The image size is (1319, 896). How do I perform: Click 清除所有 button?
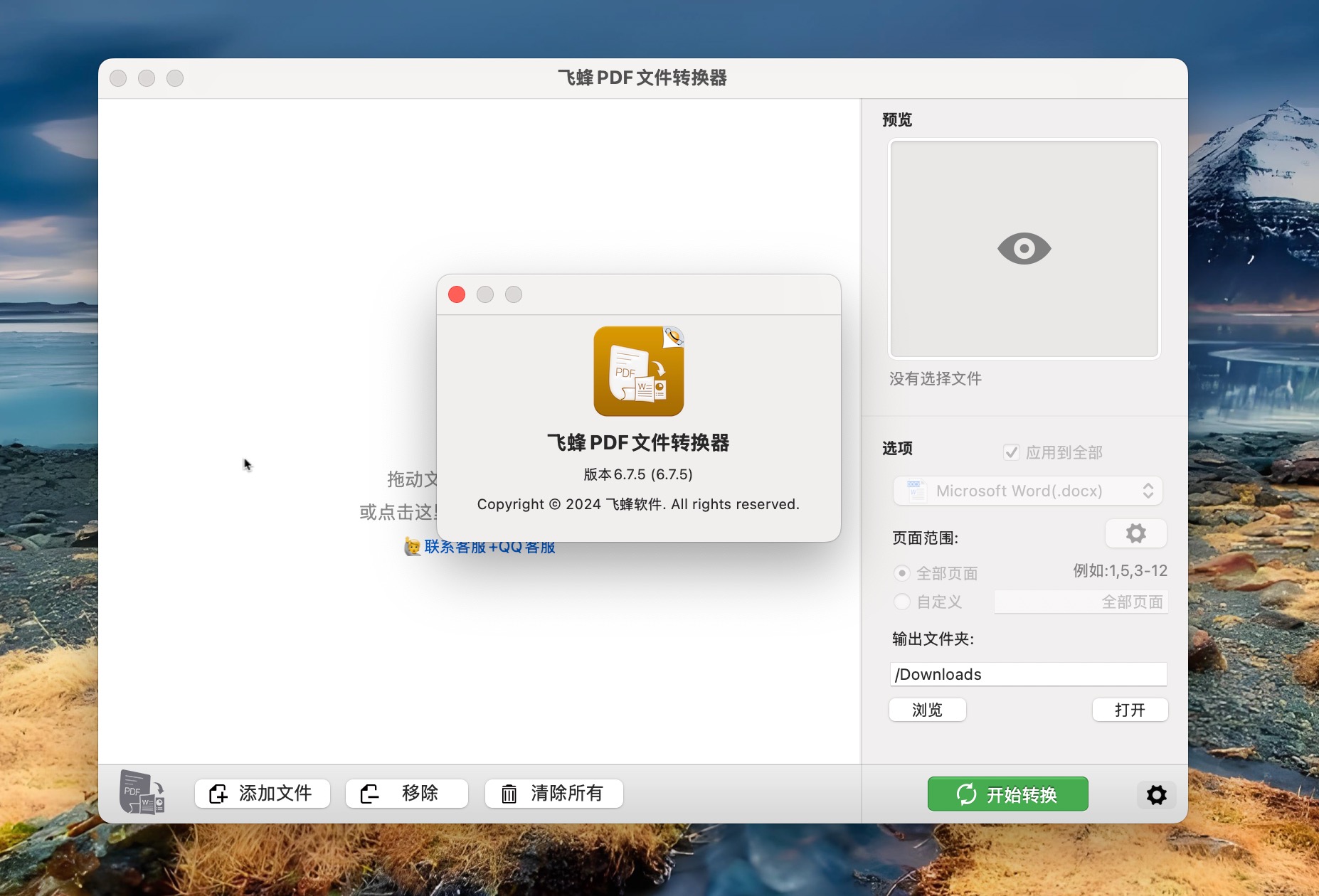click(x=554, y=794)
